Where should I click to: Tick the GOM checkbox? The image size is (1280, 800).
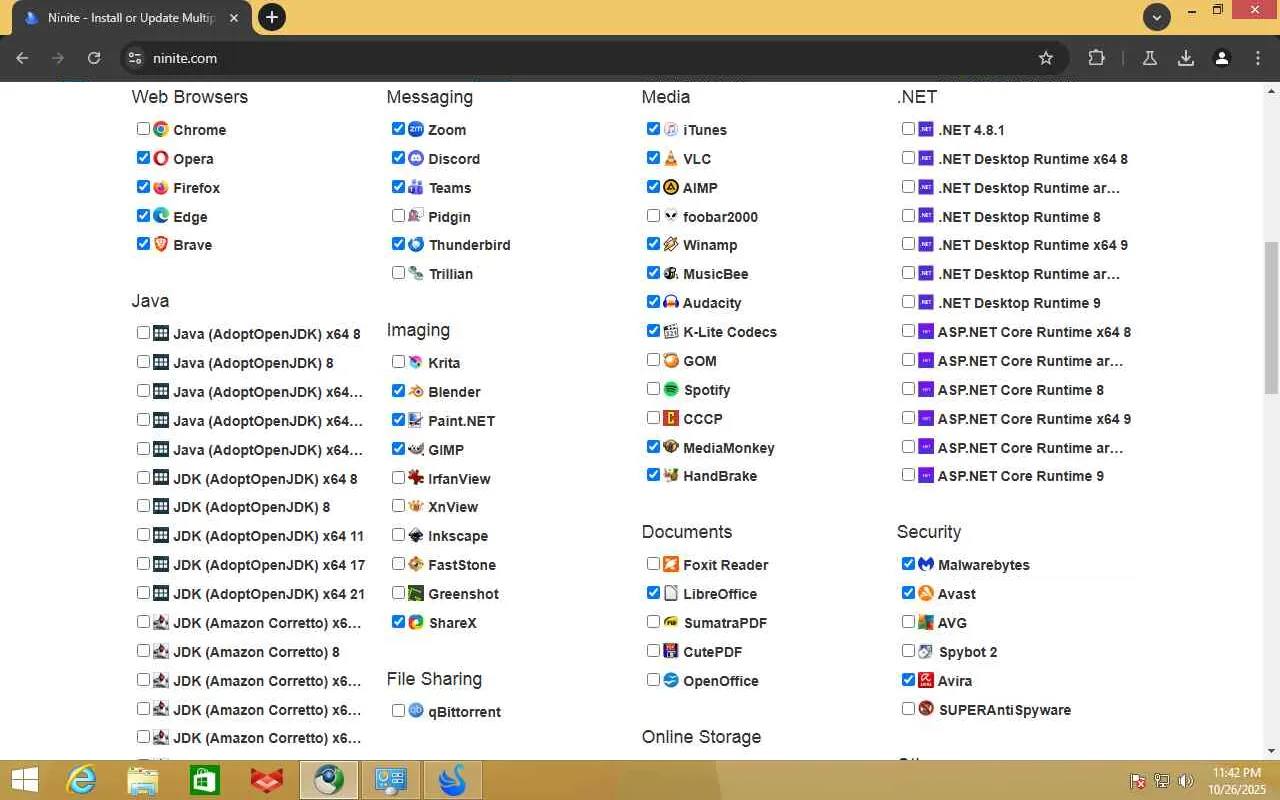coord(653,360)
